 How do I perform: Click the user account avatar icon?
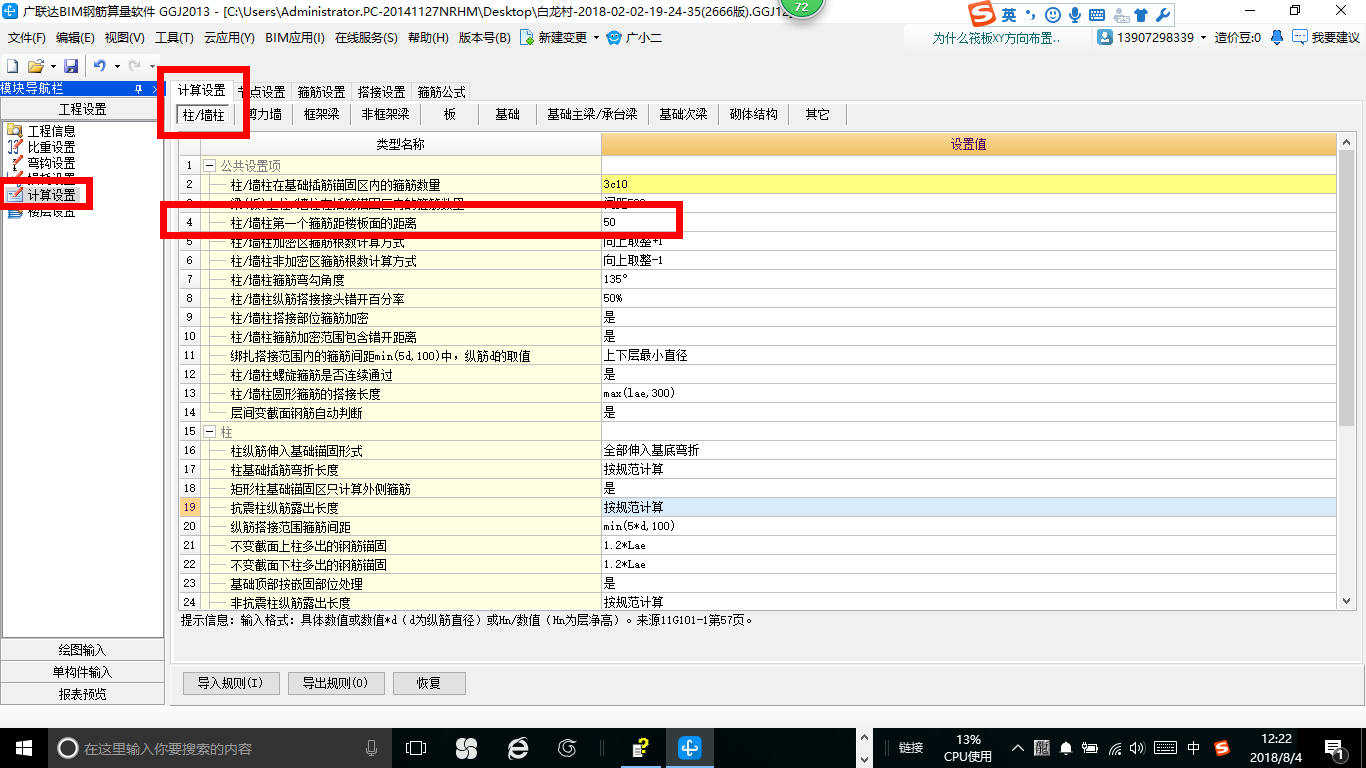point(1105,37)
